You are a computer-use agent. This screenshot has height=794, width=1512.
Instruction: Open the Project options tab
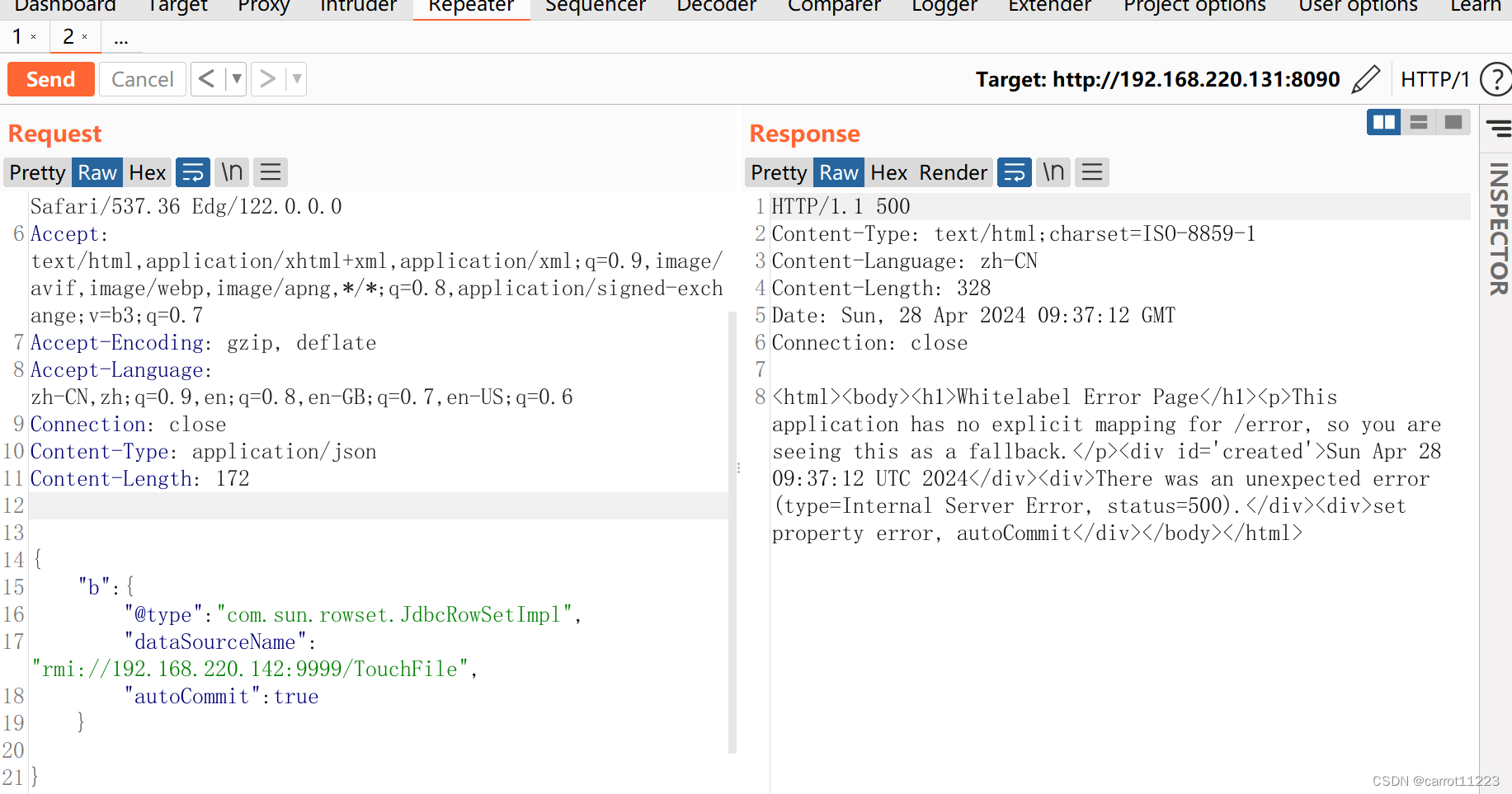coord(1194,6)
